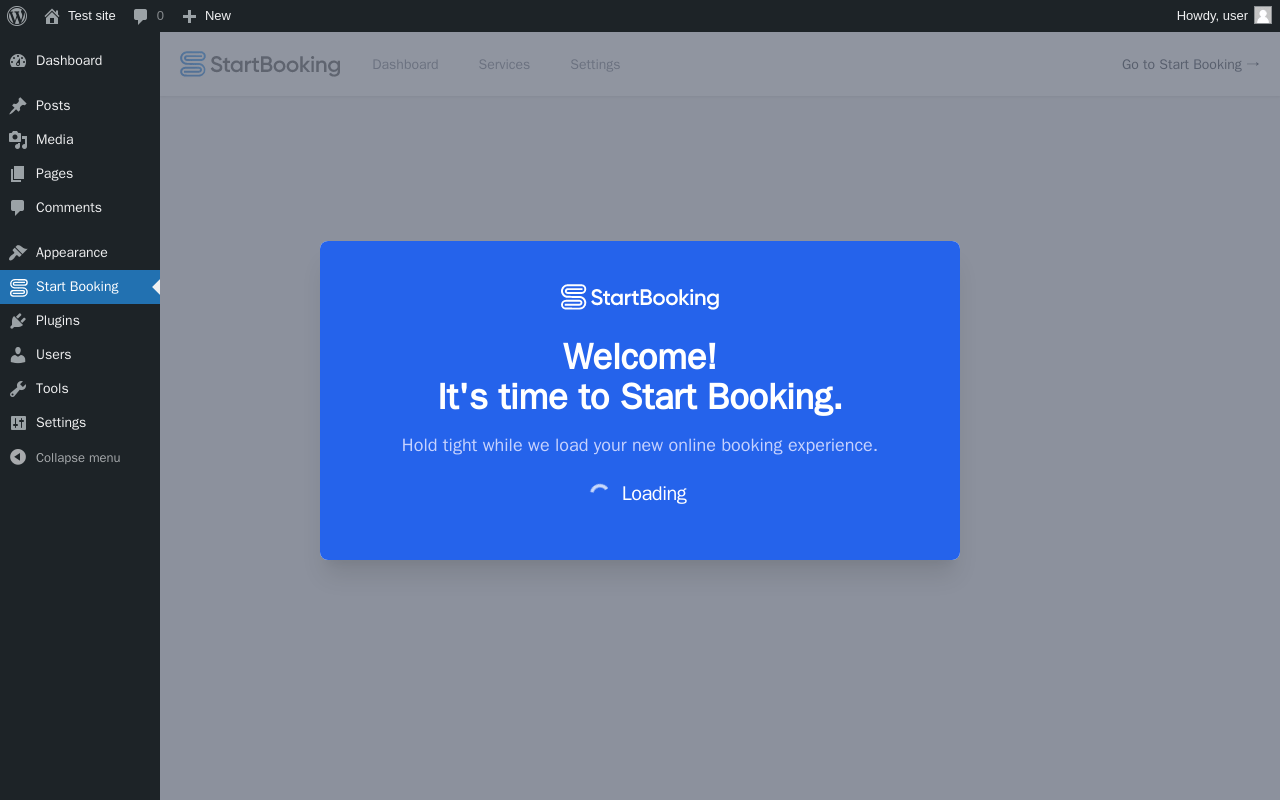Click the Users person icon

[x=18, y=355]
